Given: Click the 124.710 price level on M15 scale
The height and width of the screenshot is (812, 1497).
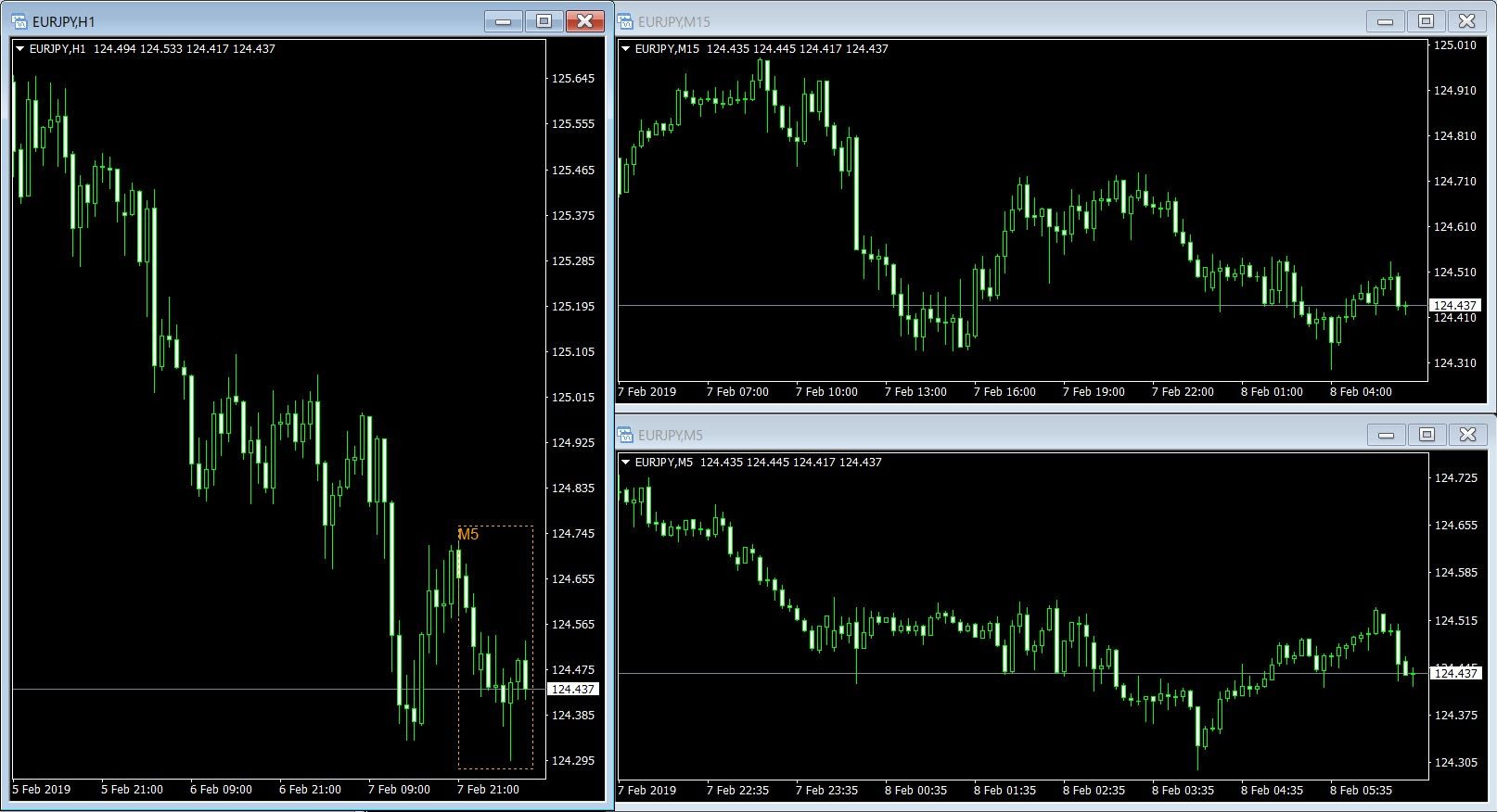Looking at the screenshot, I should 1455,182.
